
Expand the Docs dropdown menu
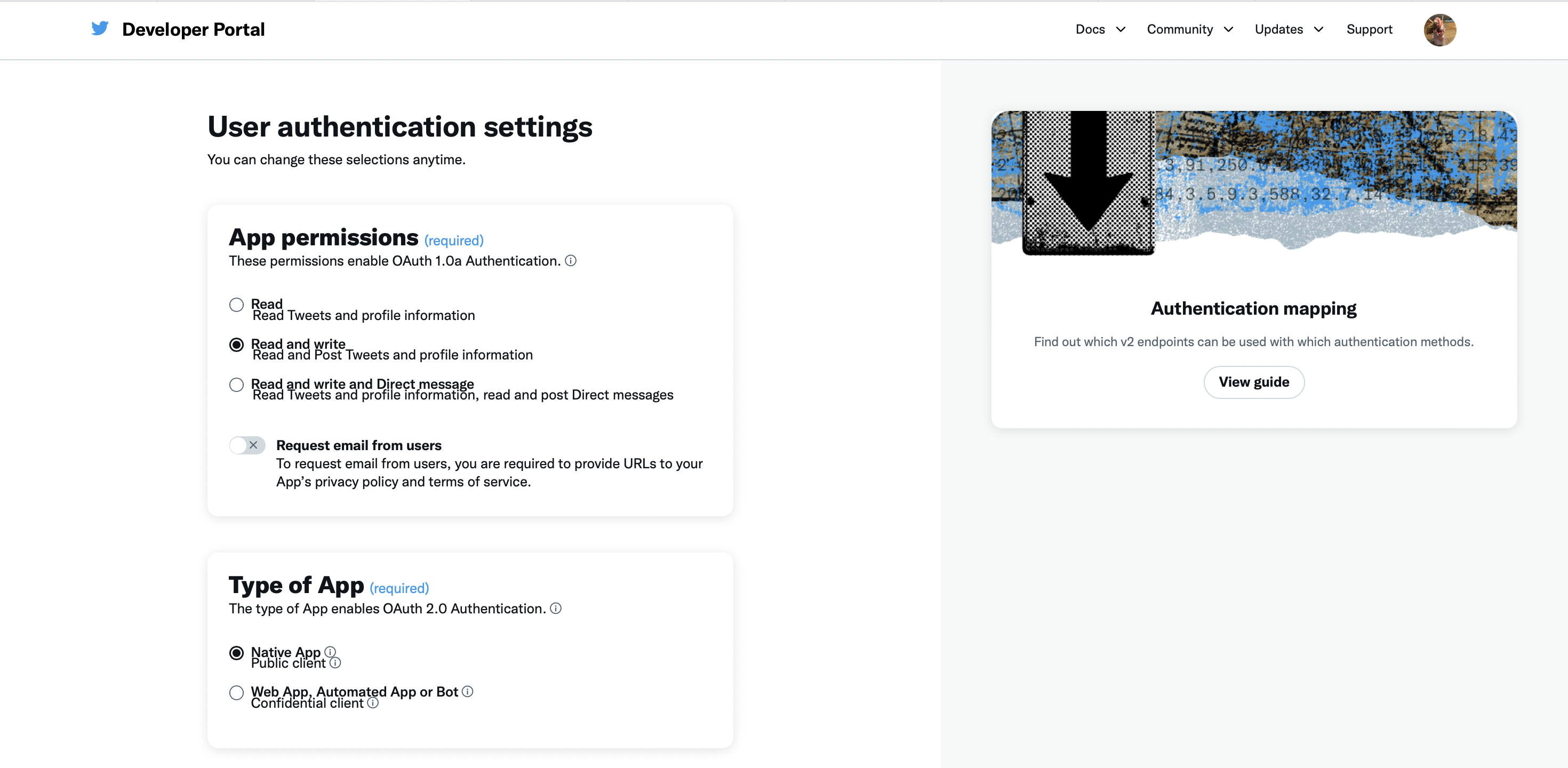tap(1100, 29)
